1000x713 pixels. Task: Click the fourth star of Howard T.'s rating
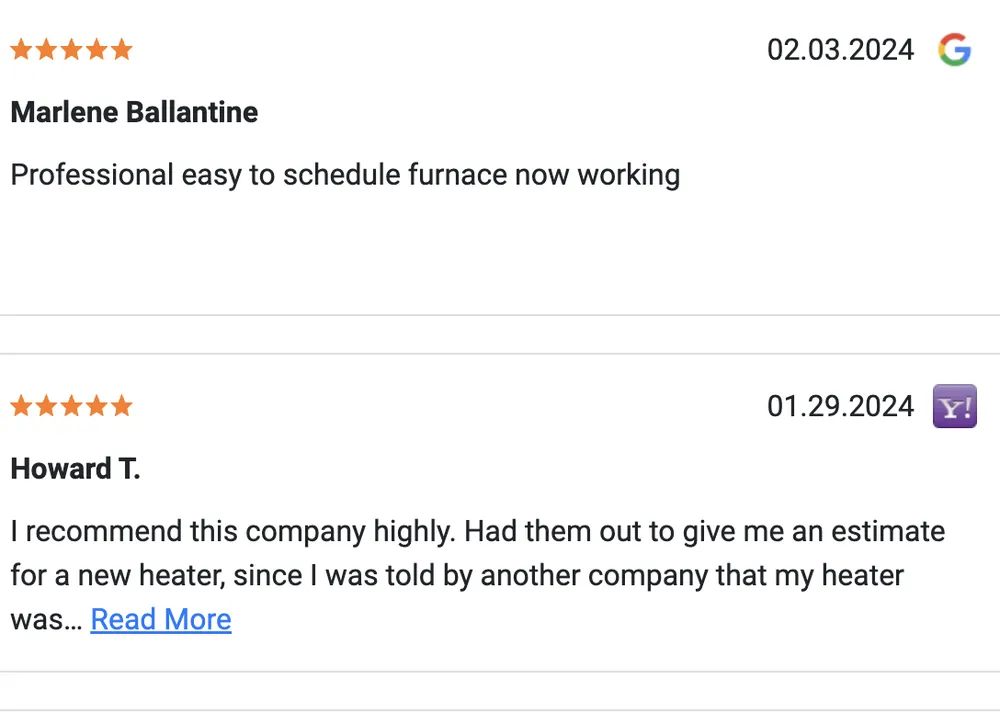click(x=96, y=406)
